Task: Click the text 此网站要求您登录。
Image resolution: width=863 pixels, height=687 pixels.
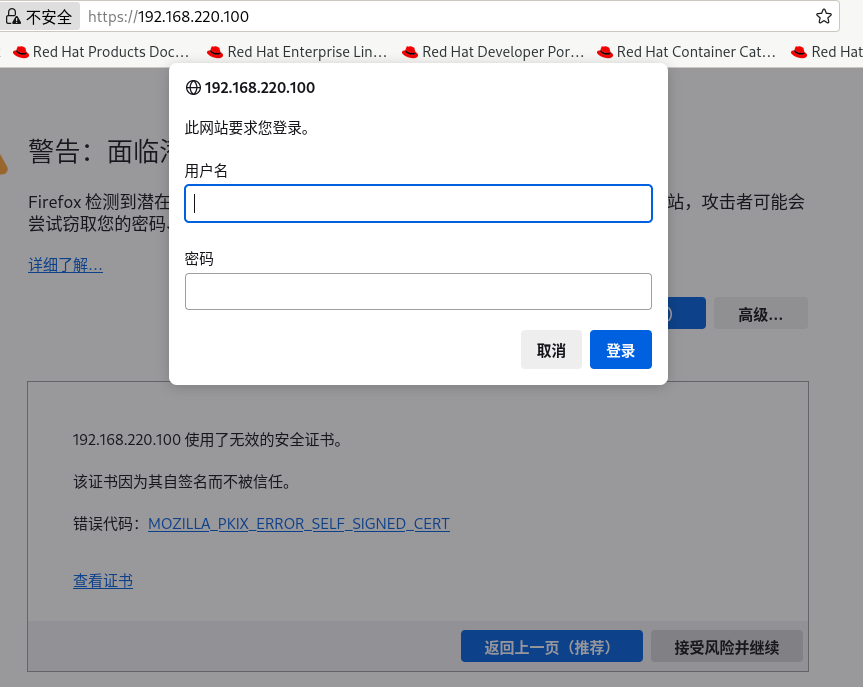Action: point(247,128)
